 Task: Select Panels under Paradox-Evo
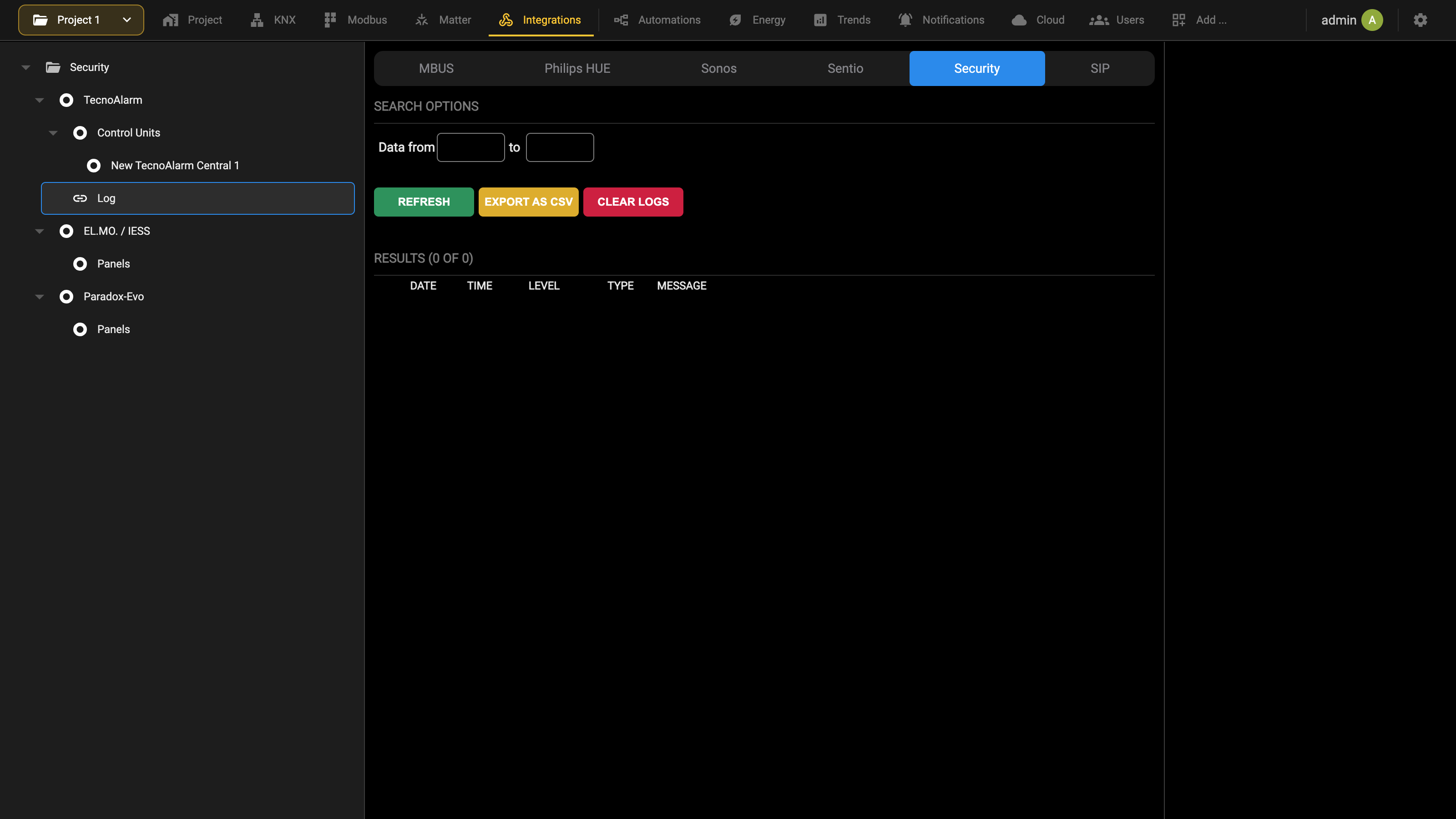[113, 329]
